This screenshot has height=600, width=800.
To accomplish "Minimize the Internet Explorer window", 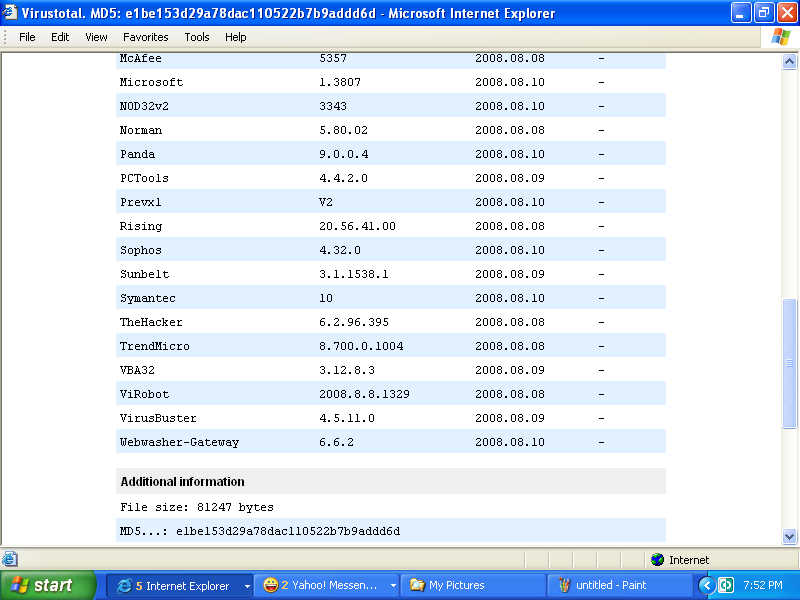I will (x=741, y=13).
